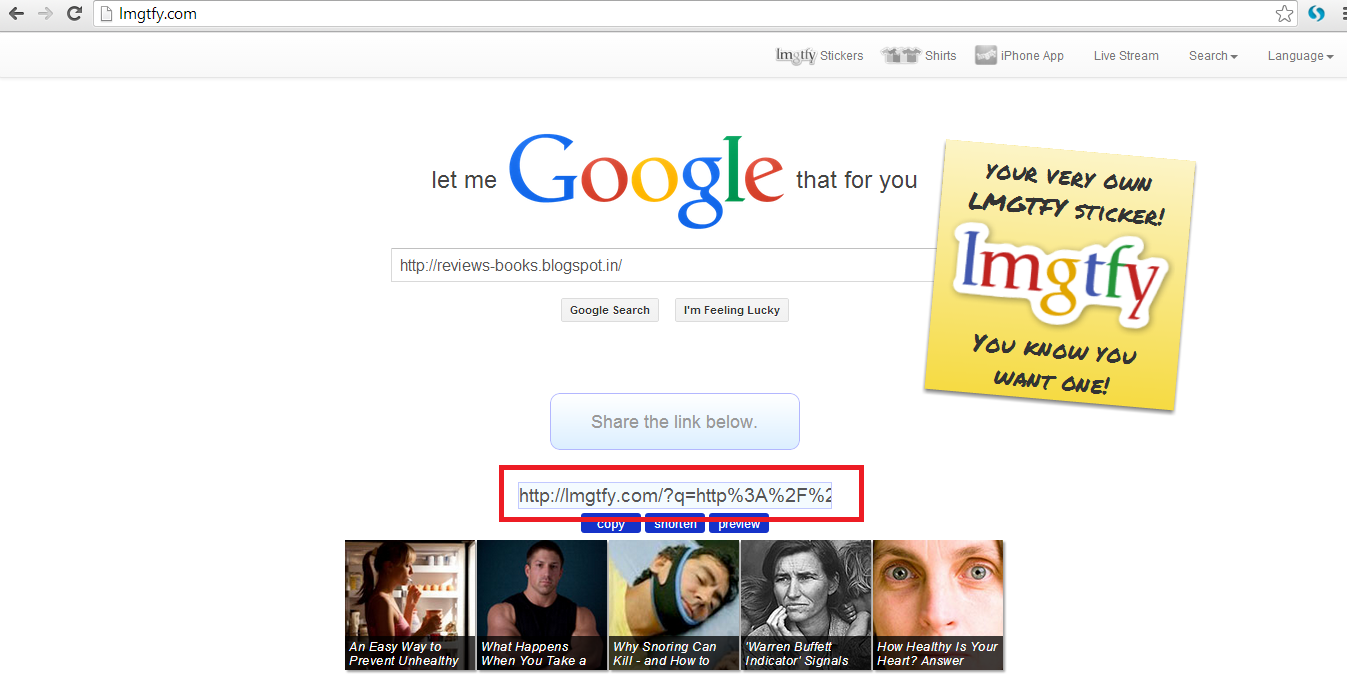Copy the generated link with copy button
Screen dimensions: 1347x695
click(x=611, y=523)
